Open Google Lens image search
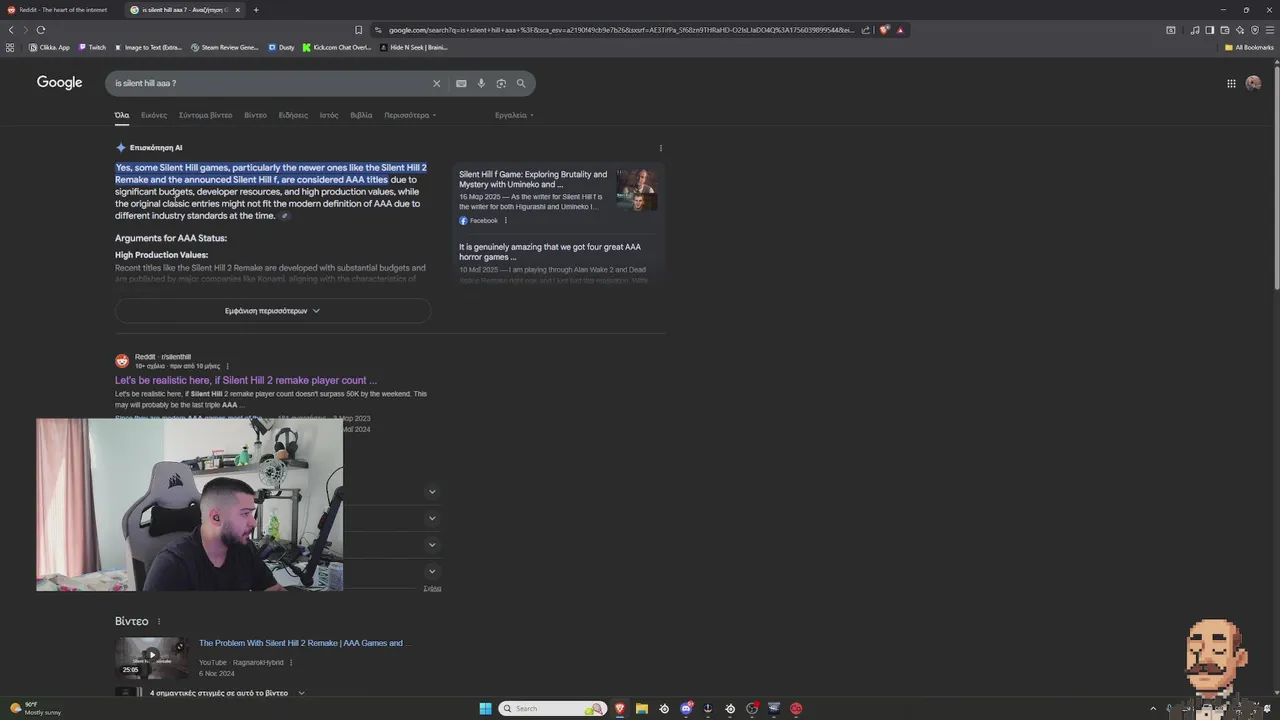 coord(501,83)
